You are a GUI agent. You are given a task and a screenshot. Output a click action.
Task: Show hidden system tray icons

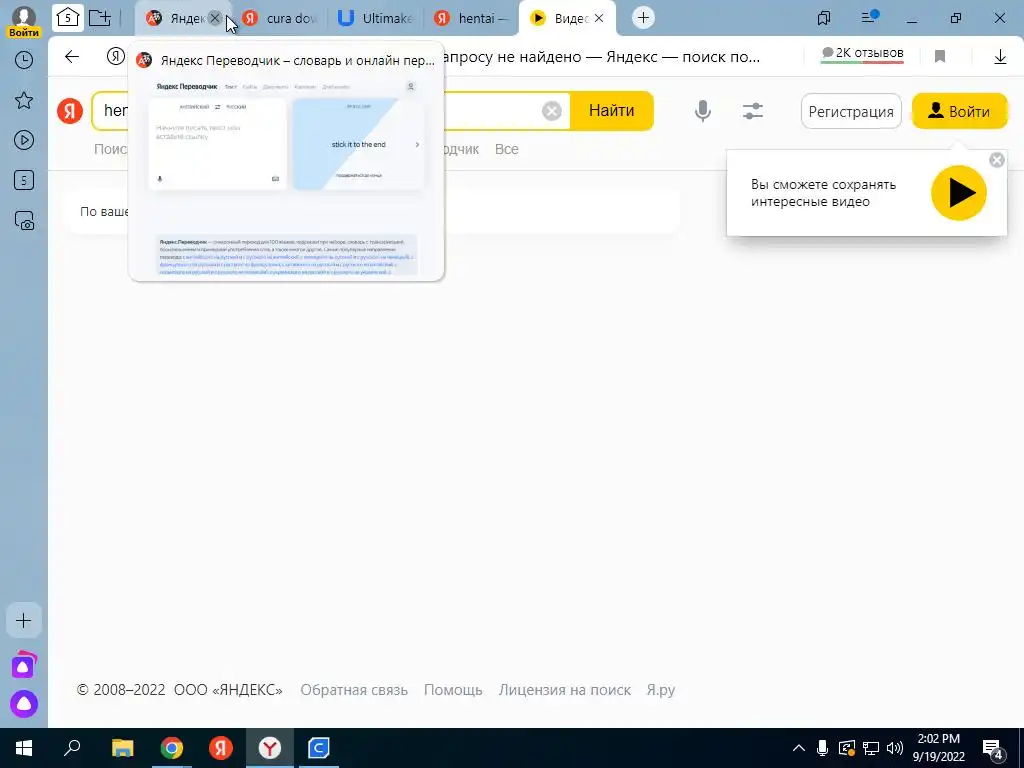(799, 748)
